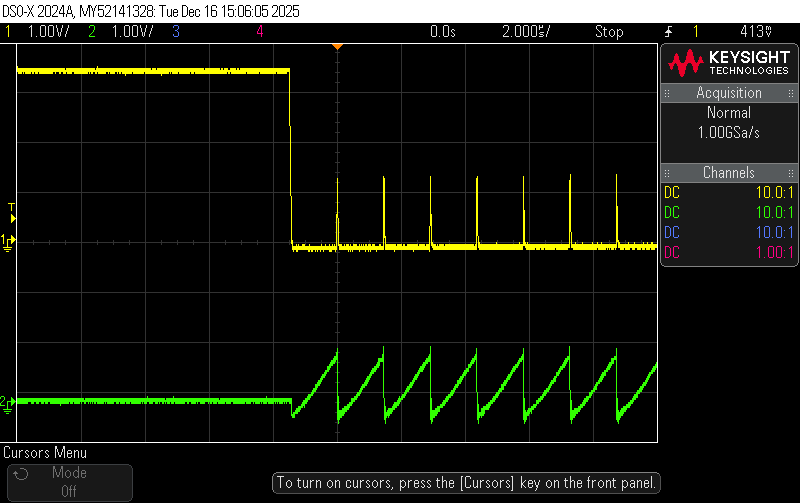800x503 pixels.
Task: Click the Mode softkey rotate arrow icon
Action: tap(21, 474)
